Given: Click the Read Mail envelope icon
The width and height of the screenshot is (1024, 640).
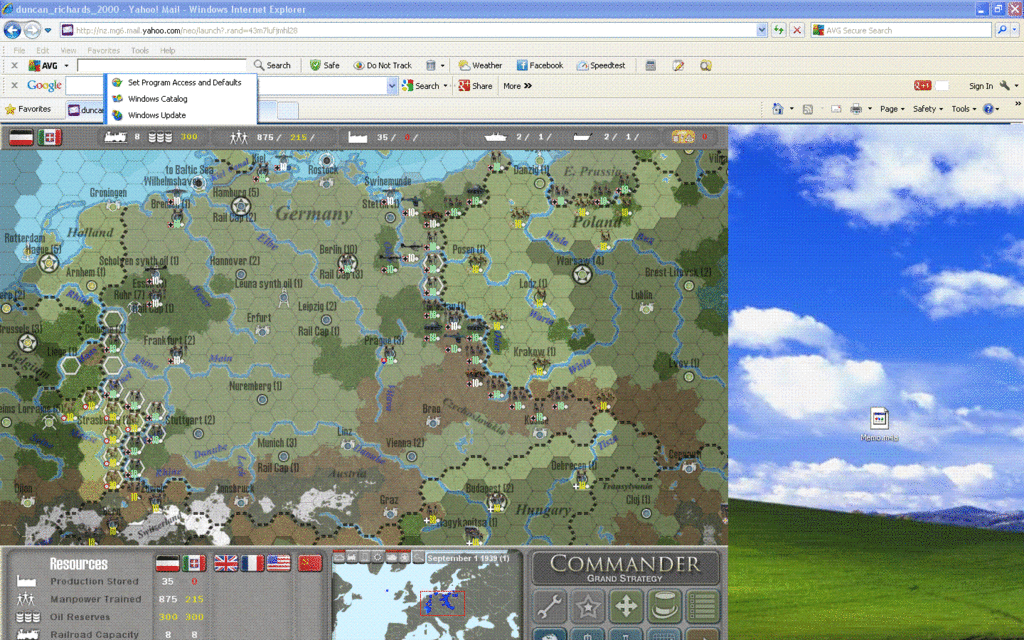Looking at the screenshot, I should pyautogui.click(x=836, y=109).
